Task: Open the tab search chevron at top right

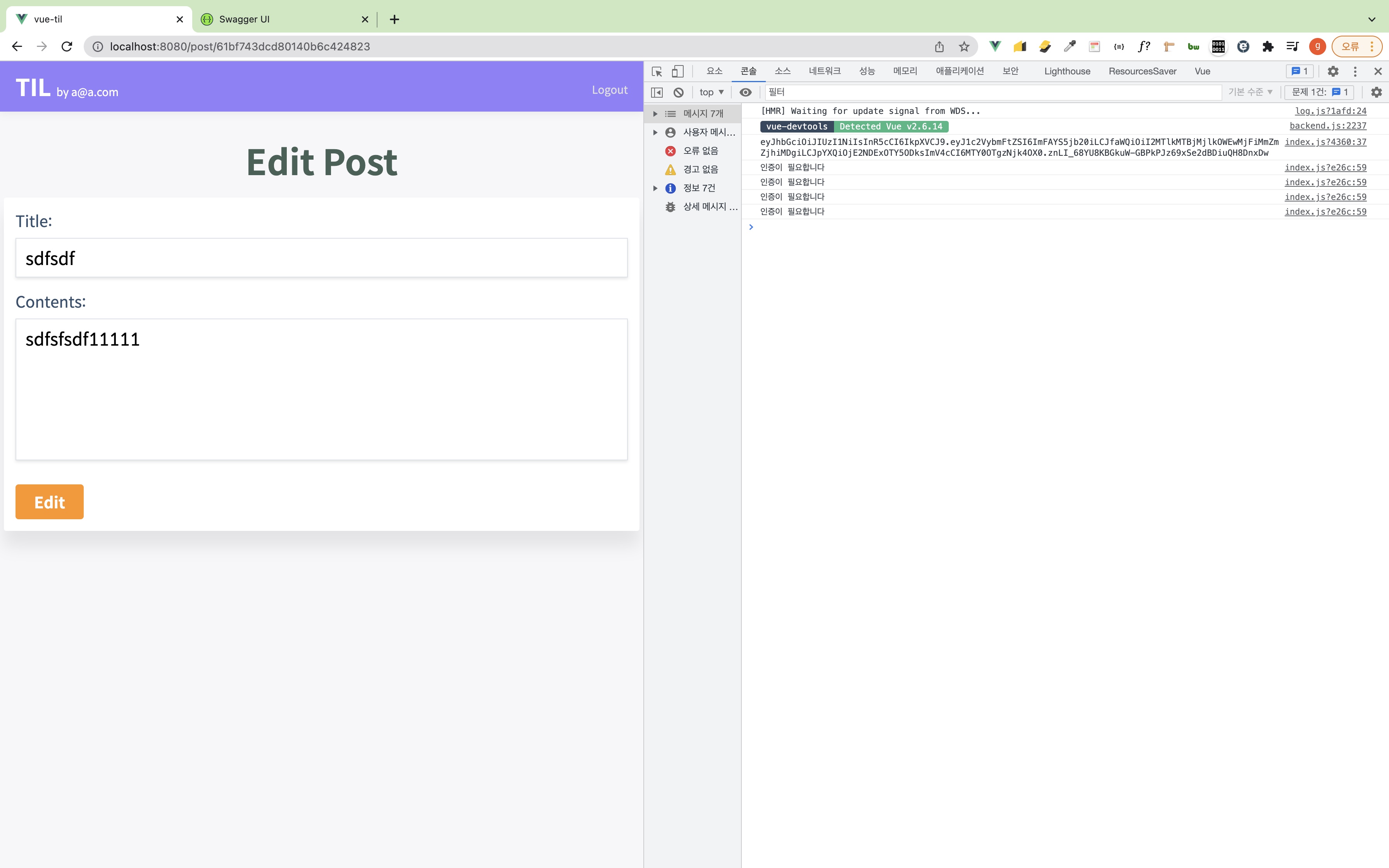Action: click(1372, 19)
